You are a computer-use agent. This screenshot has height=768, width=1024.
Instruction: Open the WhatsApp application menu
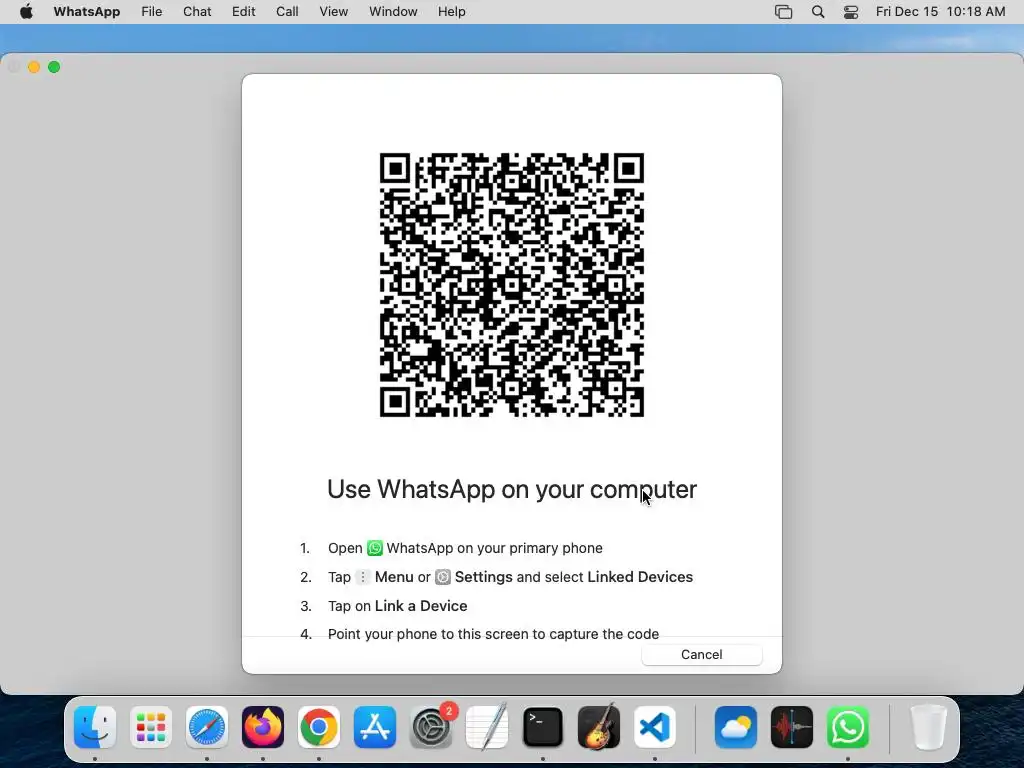click(87, 12)
